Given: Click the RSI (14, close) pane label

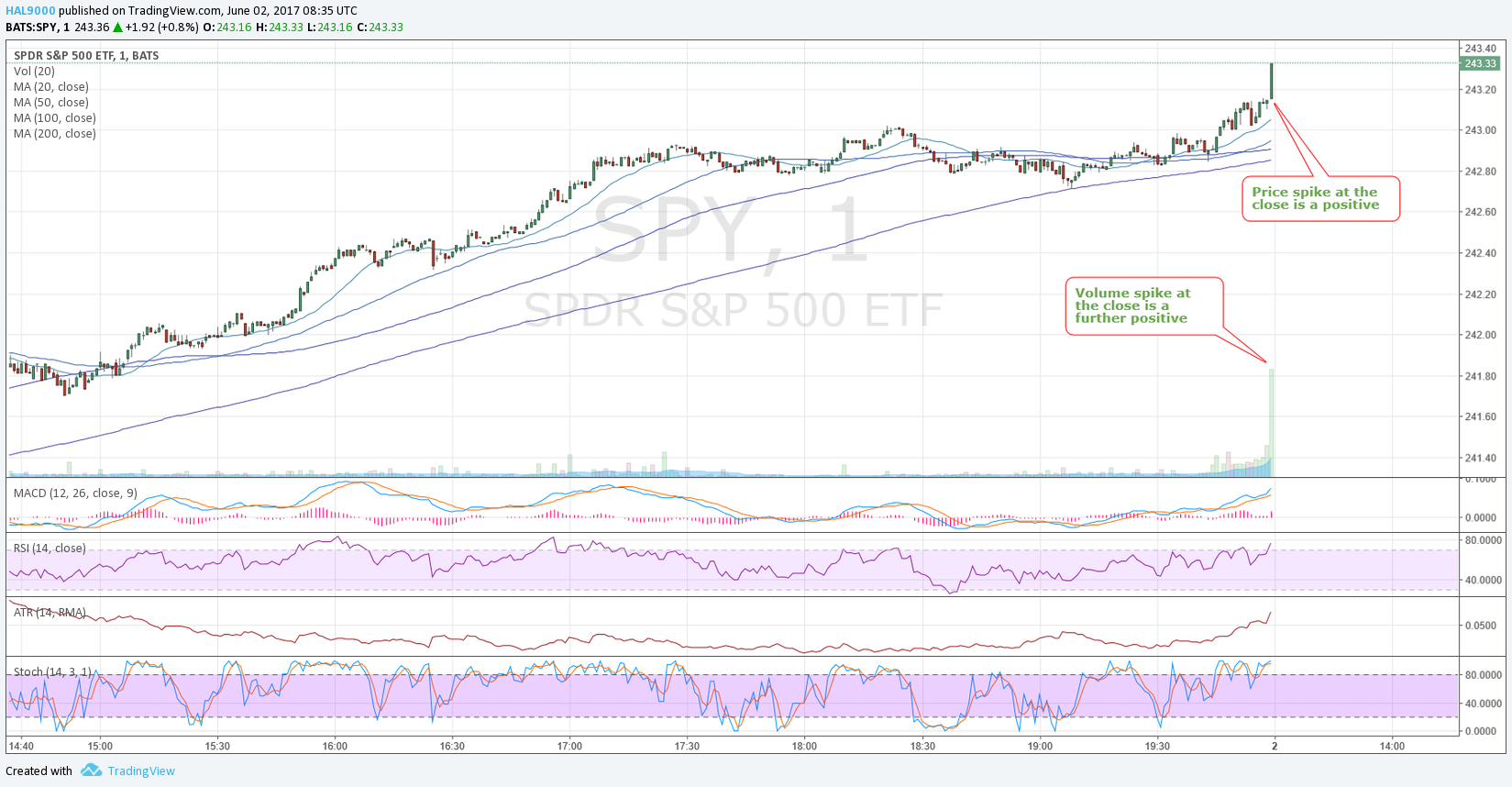Looking at the screenshot, I should click(50, 548).
